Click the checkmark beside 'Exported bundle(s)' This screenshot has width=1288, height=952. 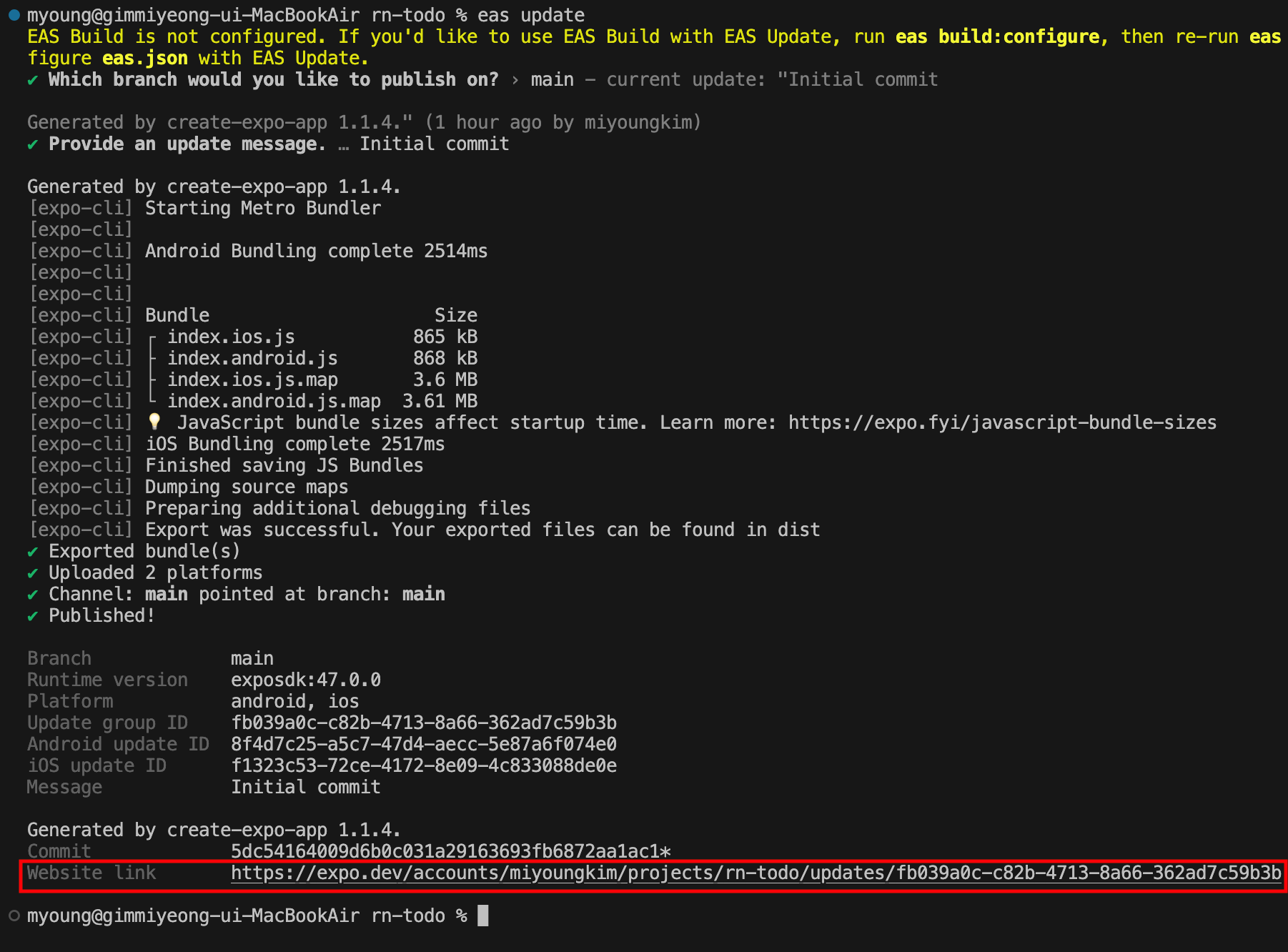pos(32,552)
